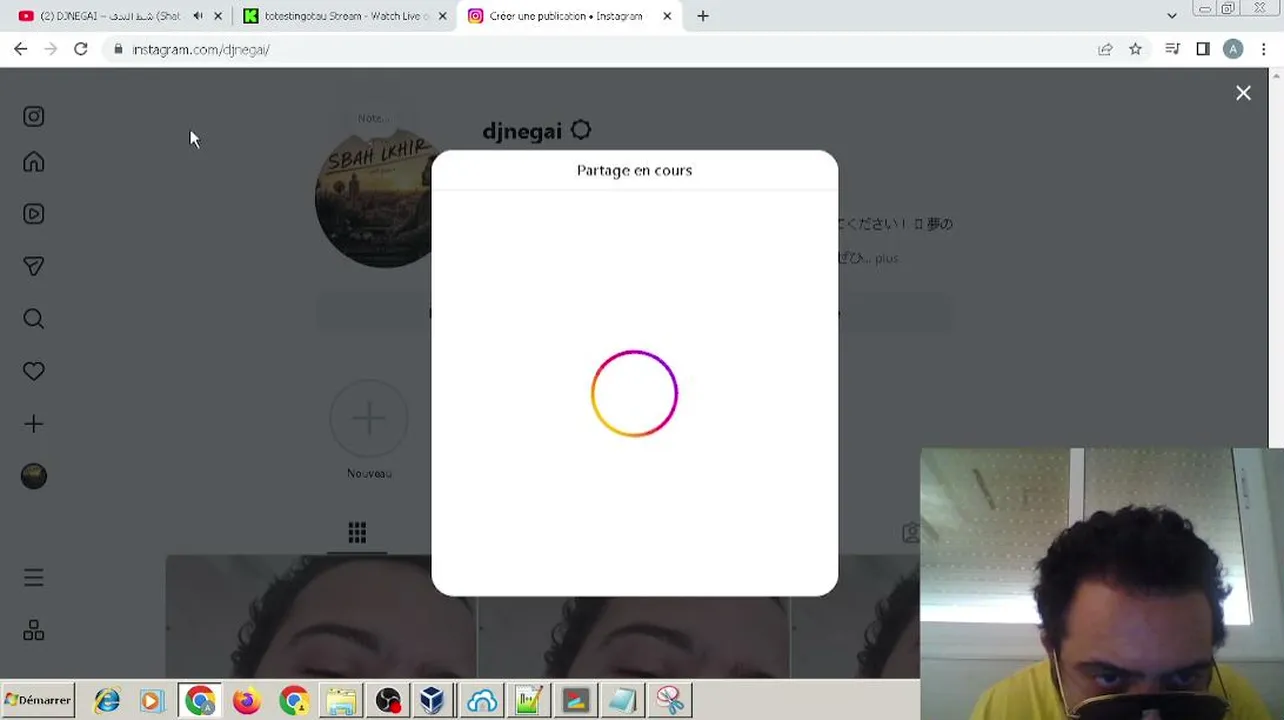Open the dark-square taskbar icon right of chart-and-pencil
The image size is (1284, 720).
[x=575, y=701]
